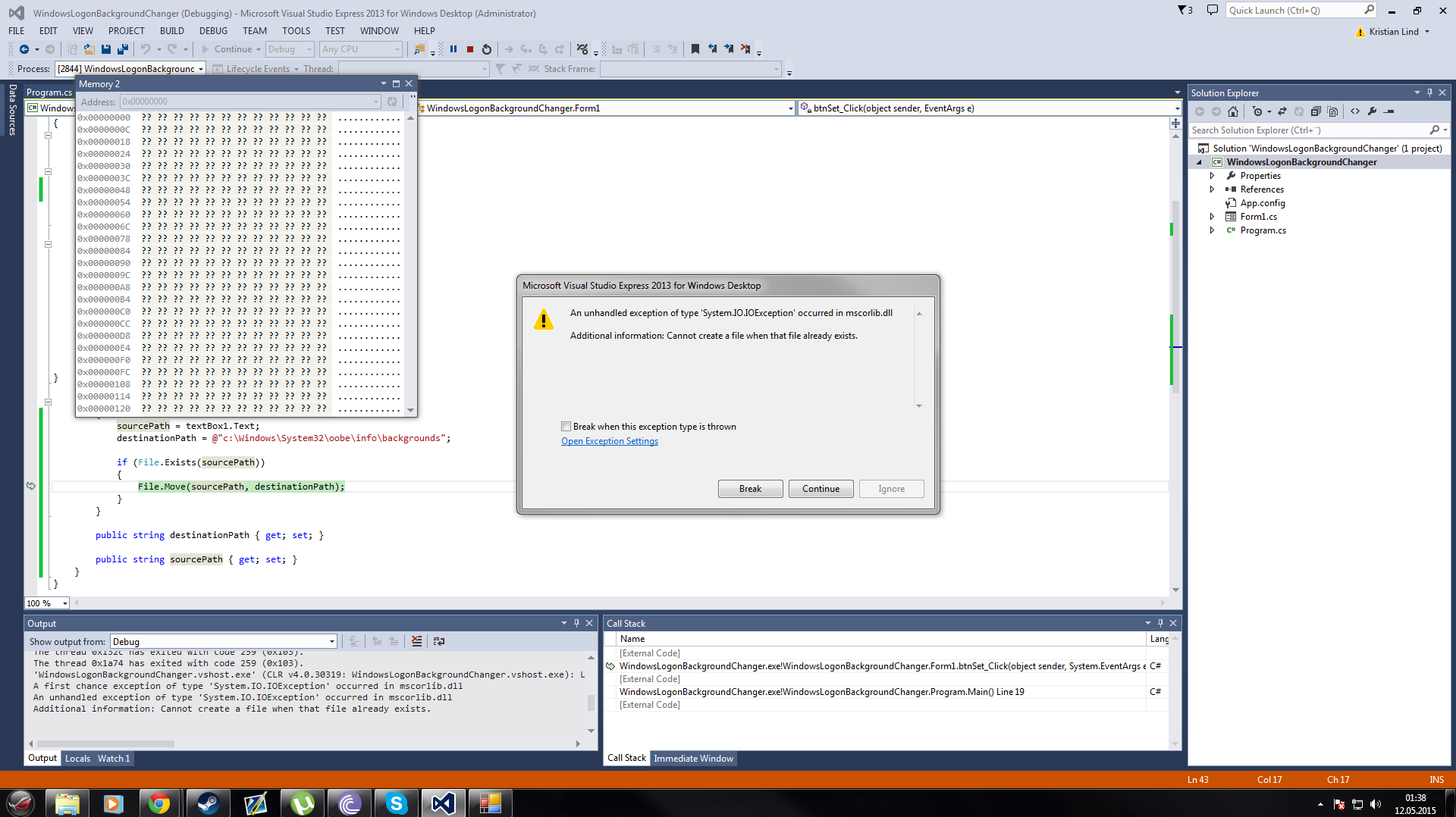Clear all bookmarks with red X icon

745,49
